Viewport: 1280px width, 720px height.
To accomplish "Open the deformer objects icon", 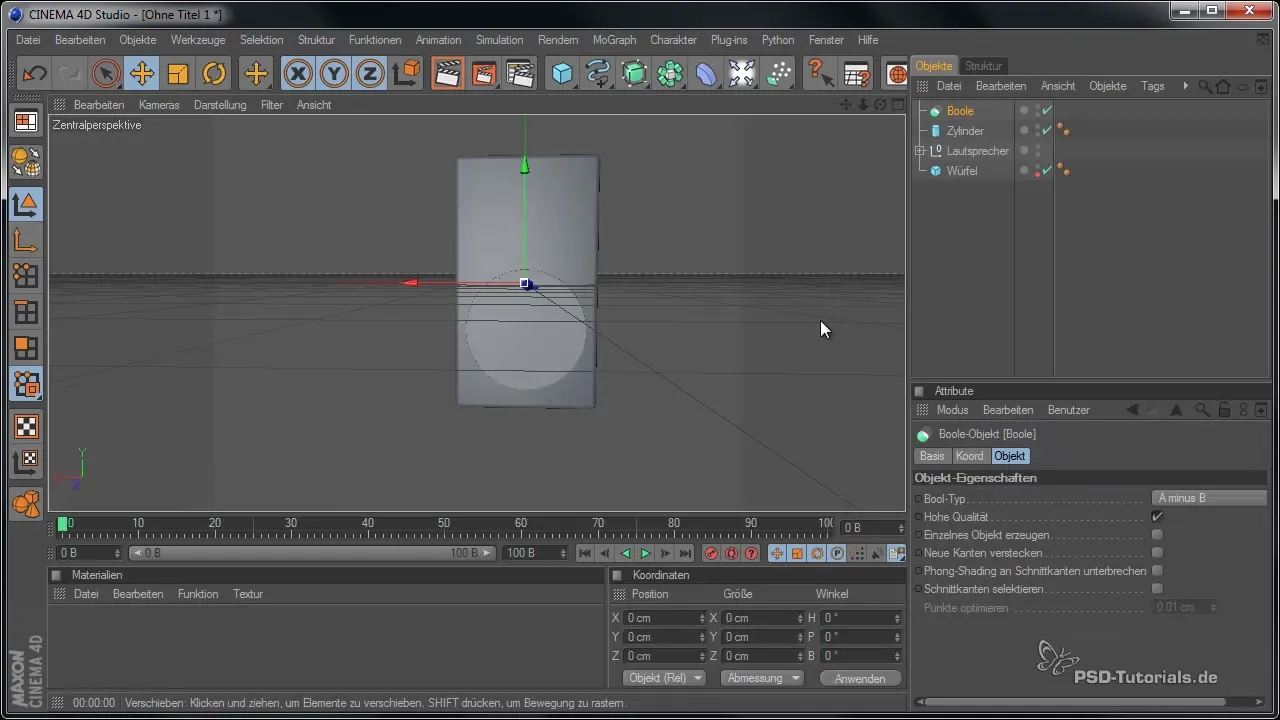I will point(707,74).
